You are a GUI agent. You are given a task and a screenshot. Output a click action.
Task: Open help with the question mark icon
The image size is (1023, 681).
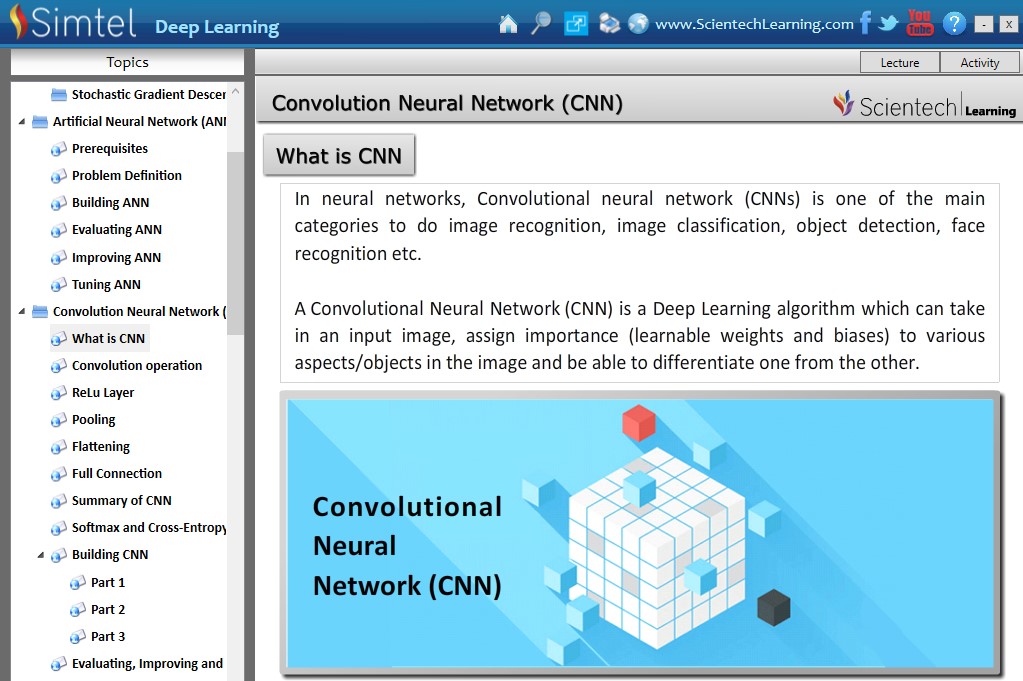pyautogui.click(x=954, y=23)
